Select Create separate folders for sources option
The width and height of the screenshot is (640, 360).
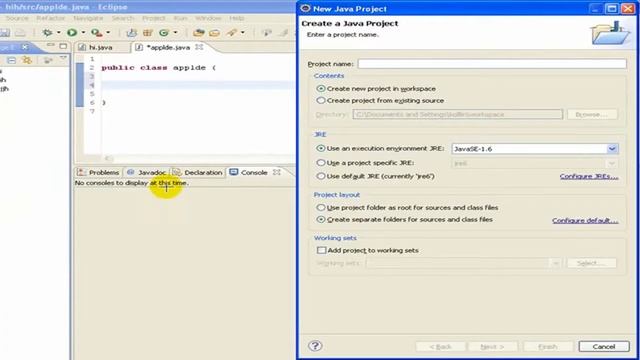(321, 220)
